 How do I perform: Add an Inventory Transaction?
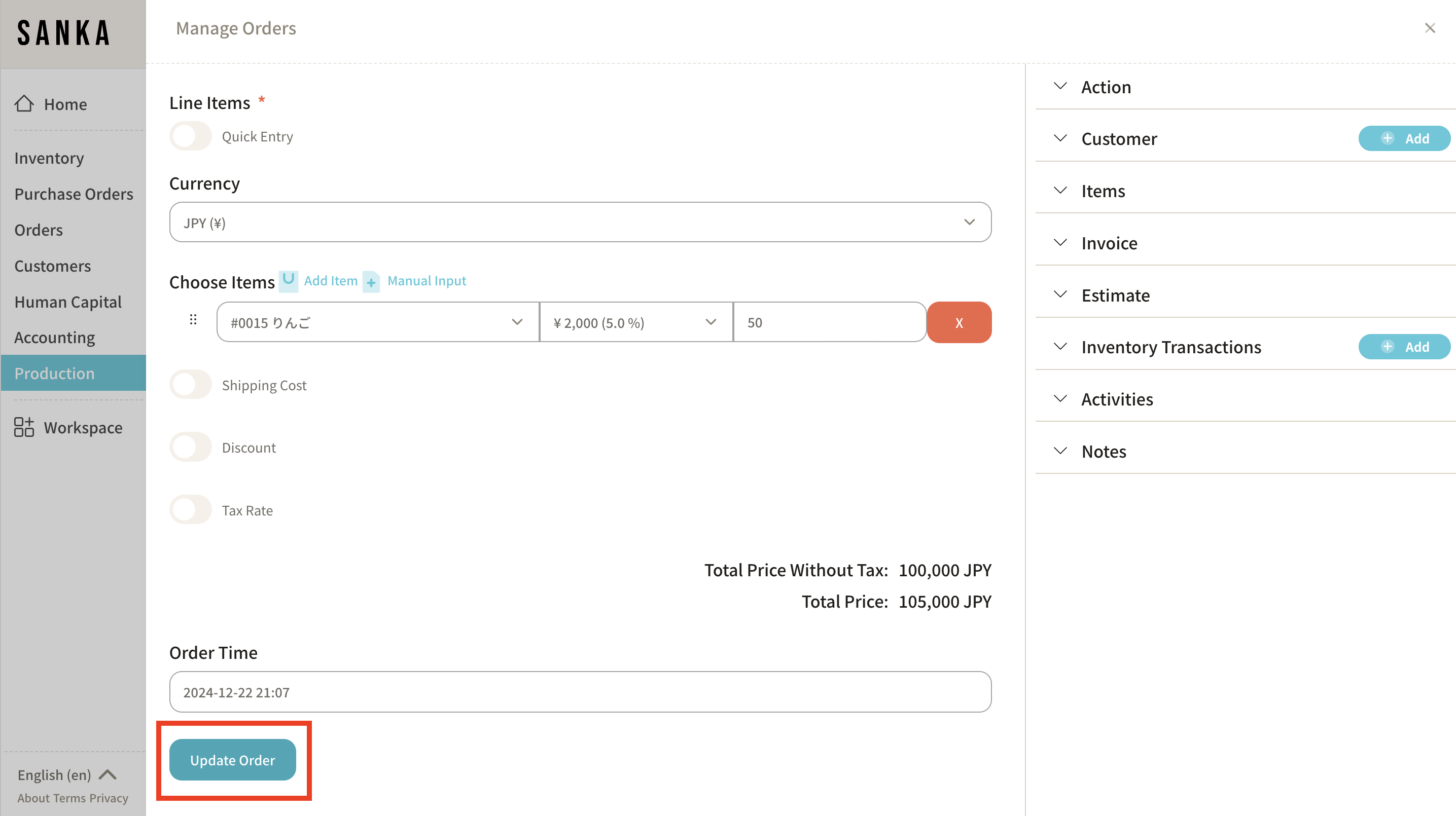click(x=1404, y=347)
